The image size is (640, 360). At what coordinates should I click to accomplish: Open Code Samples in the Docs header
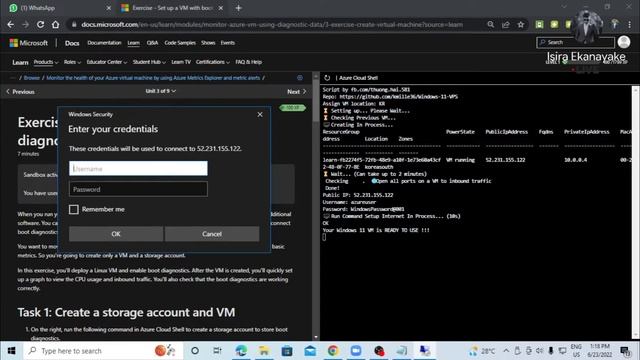pos(180,43)
